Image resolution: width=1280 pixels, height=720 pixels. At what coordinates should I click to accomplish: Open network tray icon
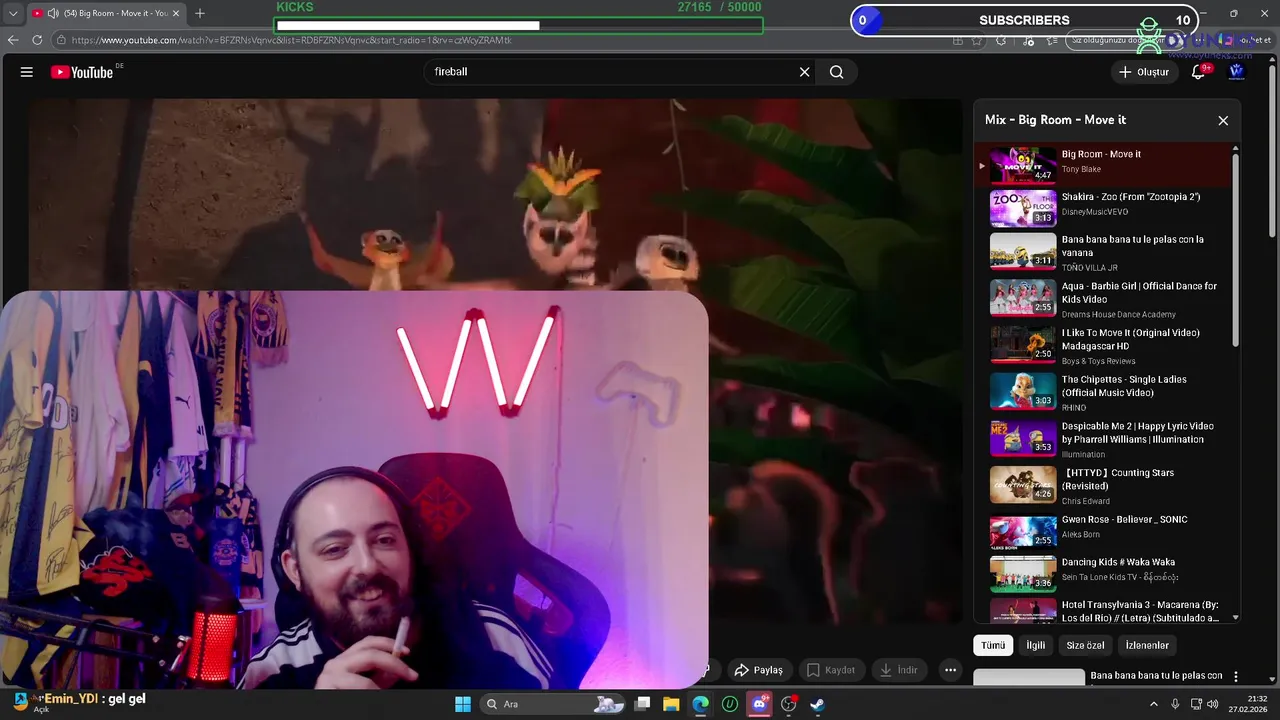click(1196, 704)
